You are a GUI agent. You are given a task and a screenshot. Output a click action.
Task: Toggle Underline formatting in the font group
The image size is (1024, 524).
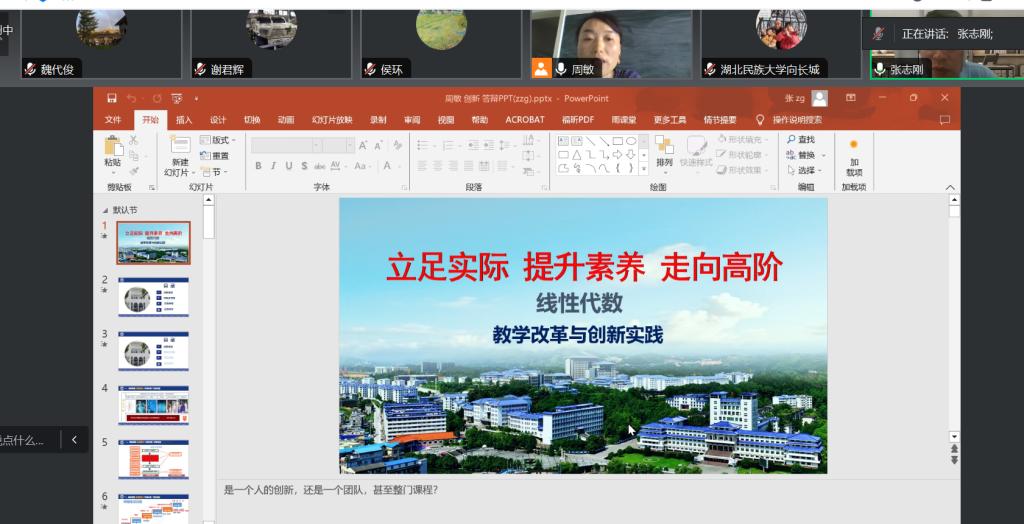[x=288, y=166]
